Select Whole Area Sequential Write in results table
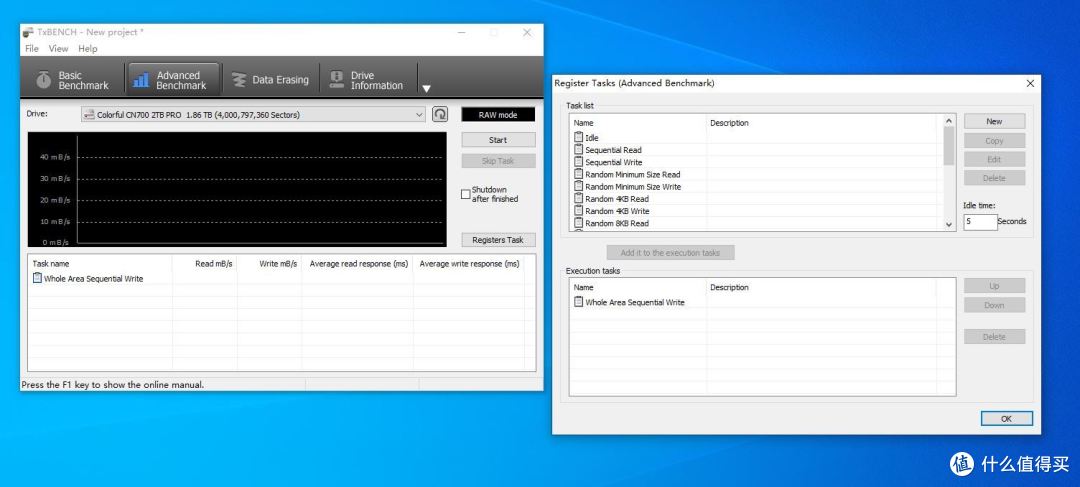Screen dimensions: 1080x487 point(88,278)
